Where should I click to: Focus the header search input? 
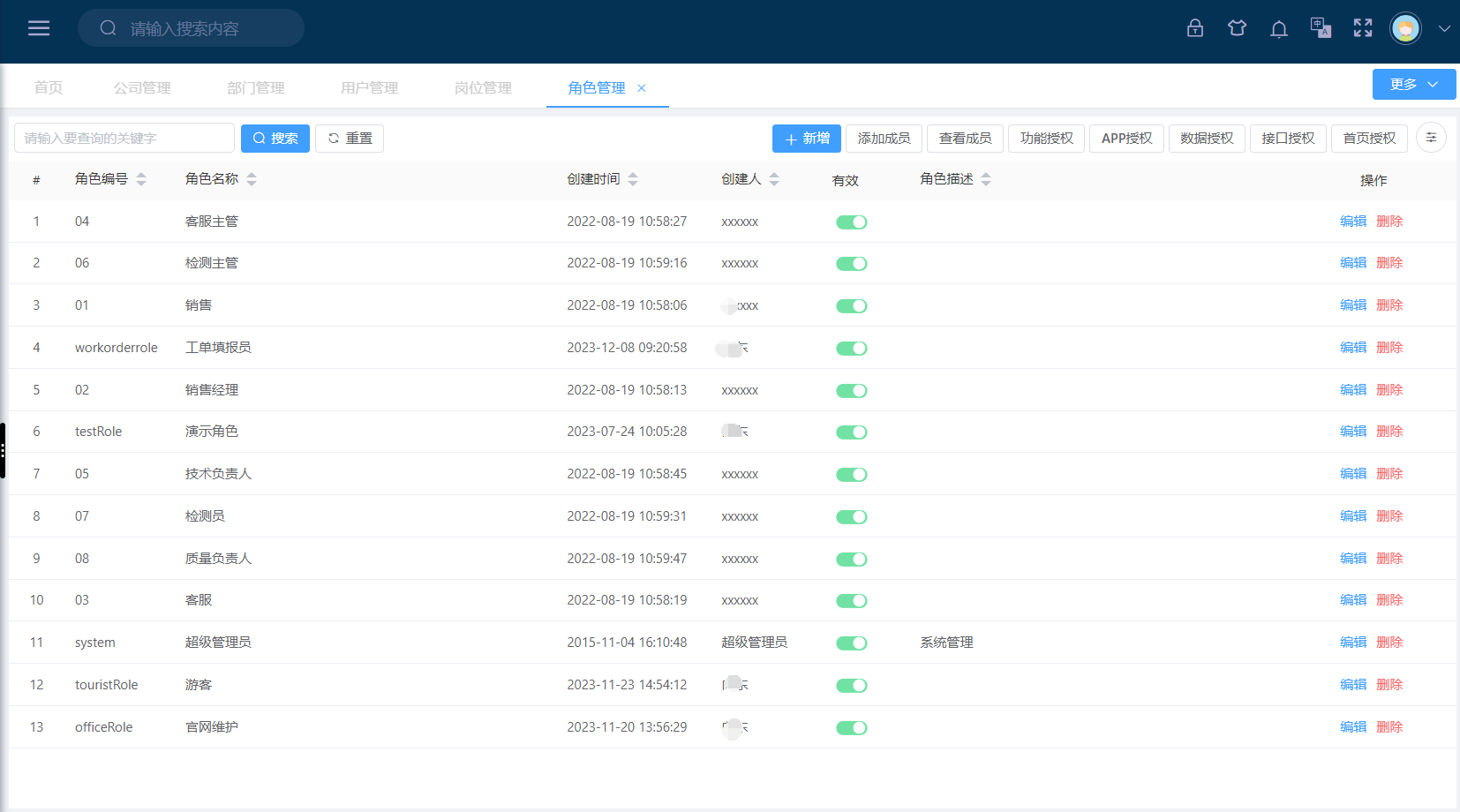pyautogui.click(x=191, y=28)
